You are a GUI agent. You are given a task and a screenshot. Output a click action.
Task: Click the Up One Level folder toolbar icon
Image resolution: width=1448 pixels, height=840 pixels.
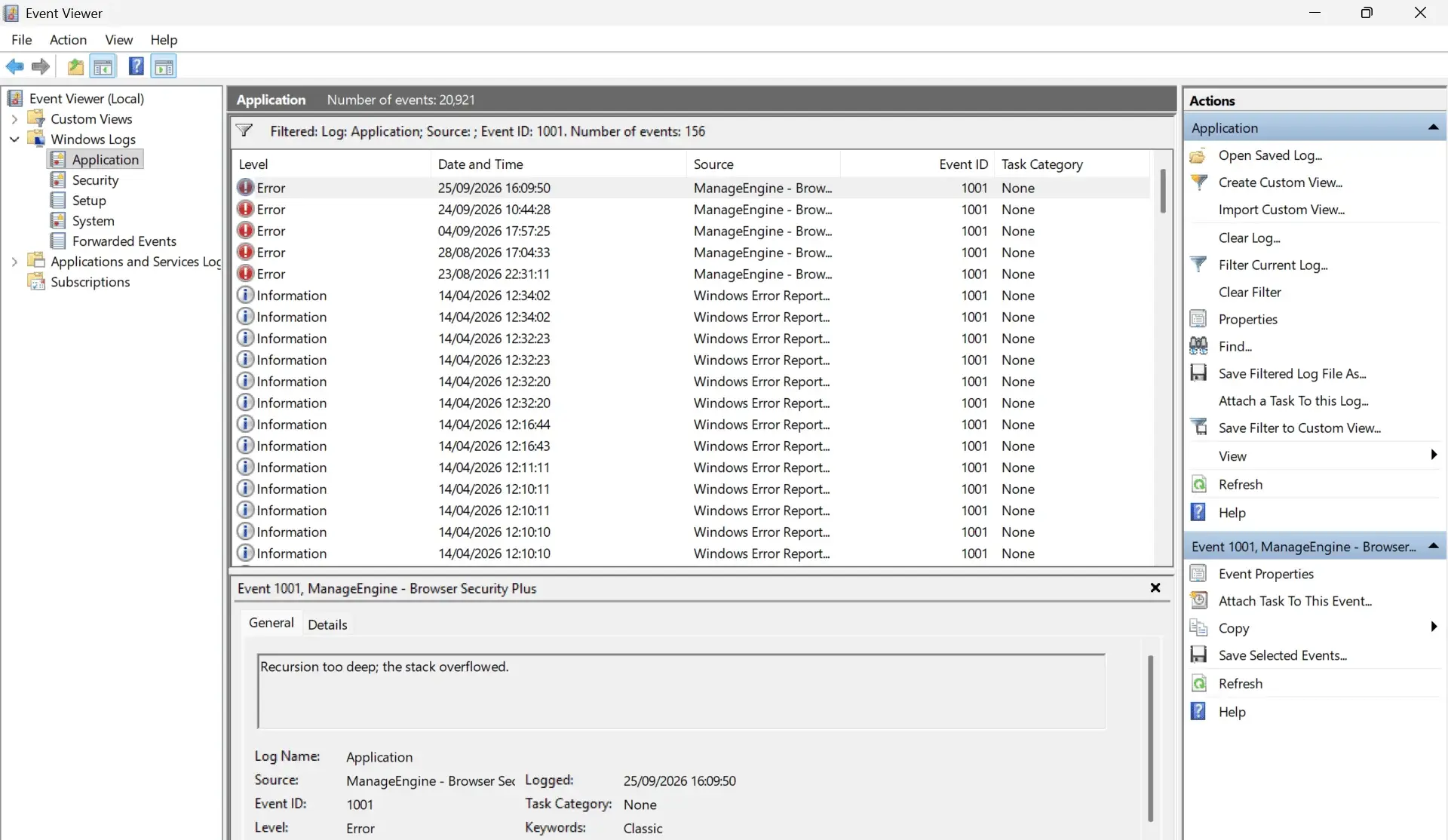tap(75, 66)
